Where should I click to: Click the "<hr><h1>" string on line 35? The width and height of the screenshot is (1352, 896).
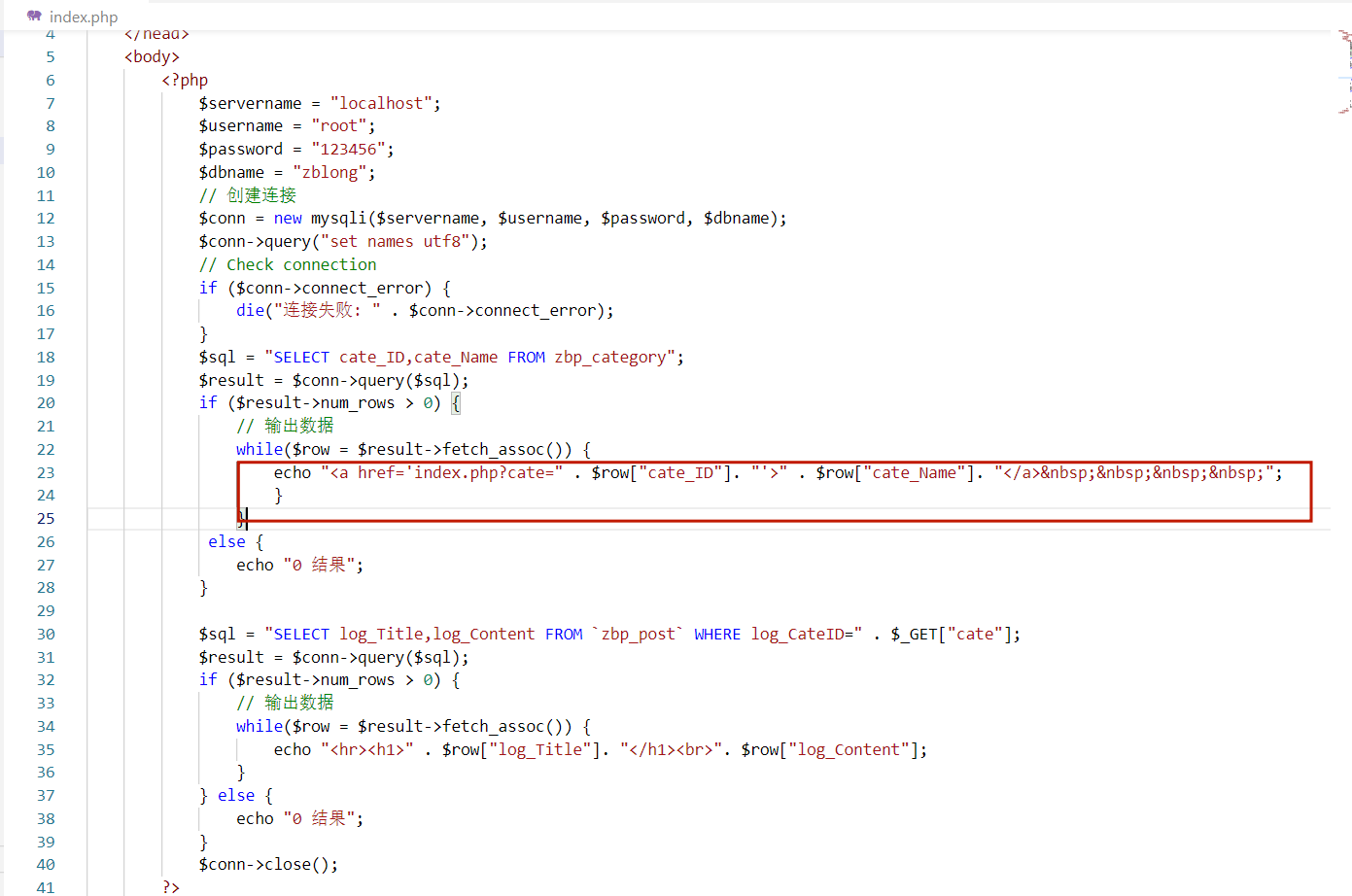pyautogui.click(x=367, y=750)
